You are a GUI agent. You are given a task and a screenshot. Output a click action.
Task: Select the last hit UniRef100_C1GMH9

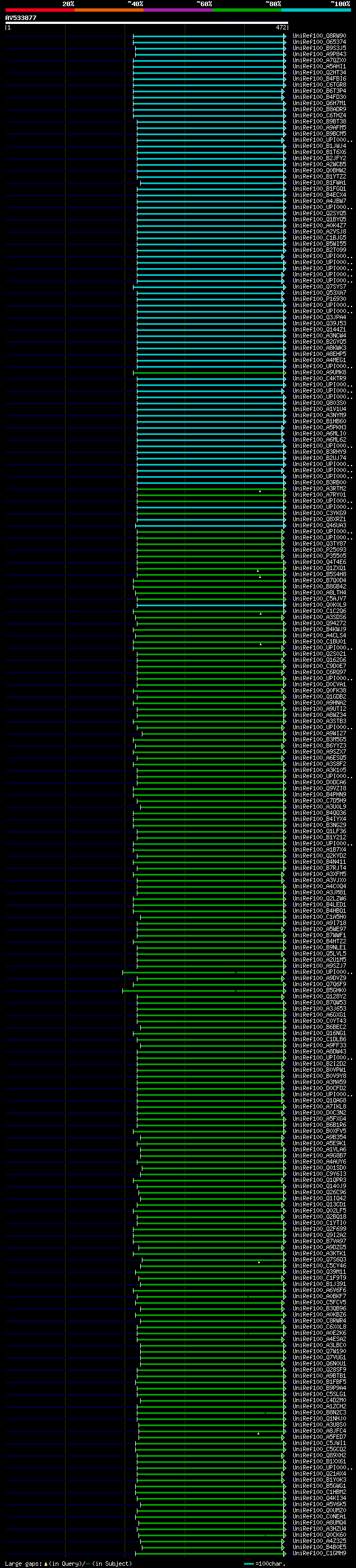[319, 1553]
